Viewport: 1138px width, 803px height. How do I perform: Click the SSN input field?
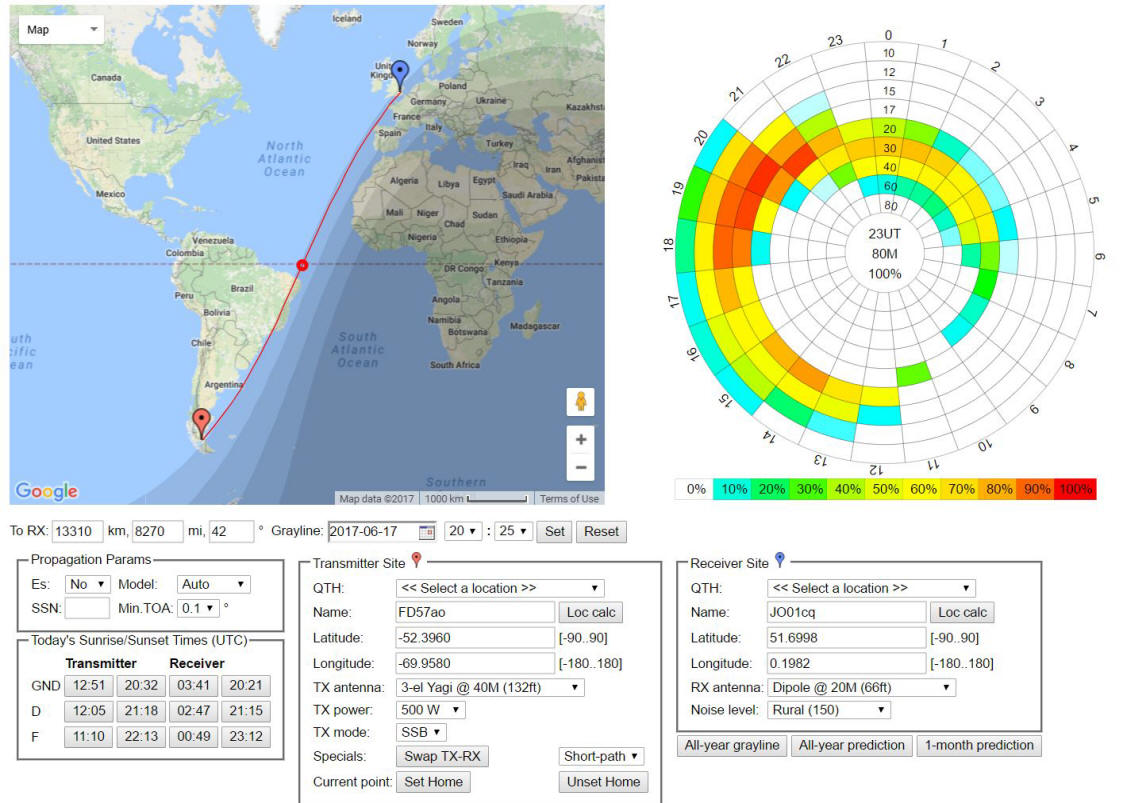tap(87, 608)
